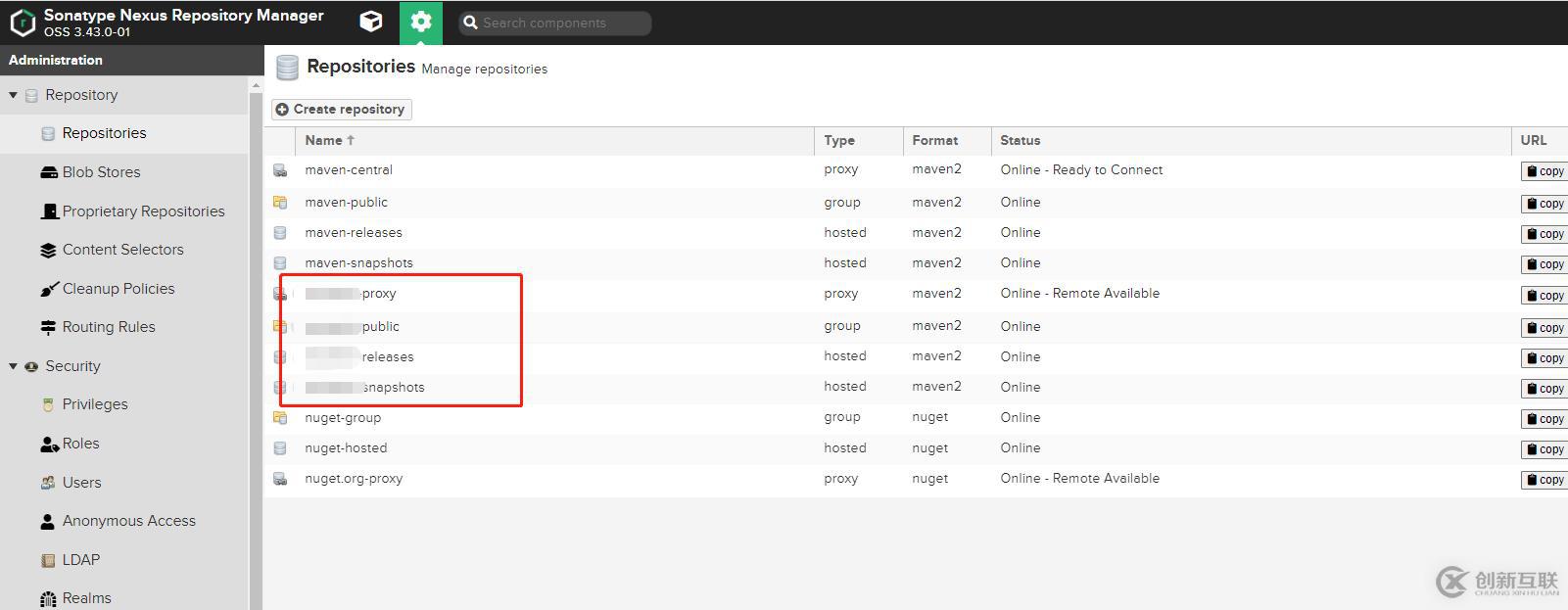This screenshot has width=1568, height=610.
Task: Open the maven-releases repository row
Action: pyautogui.click(x=916, y=233)
